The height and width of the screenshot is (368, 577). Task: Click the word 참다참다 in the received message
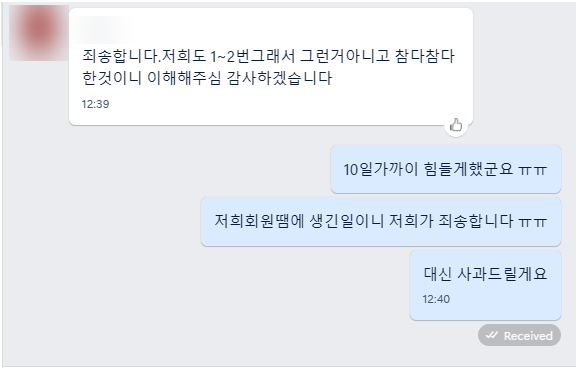tap(425, 56)
